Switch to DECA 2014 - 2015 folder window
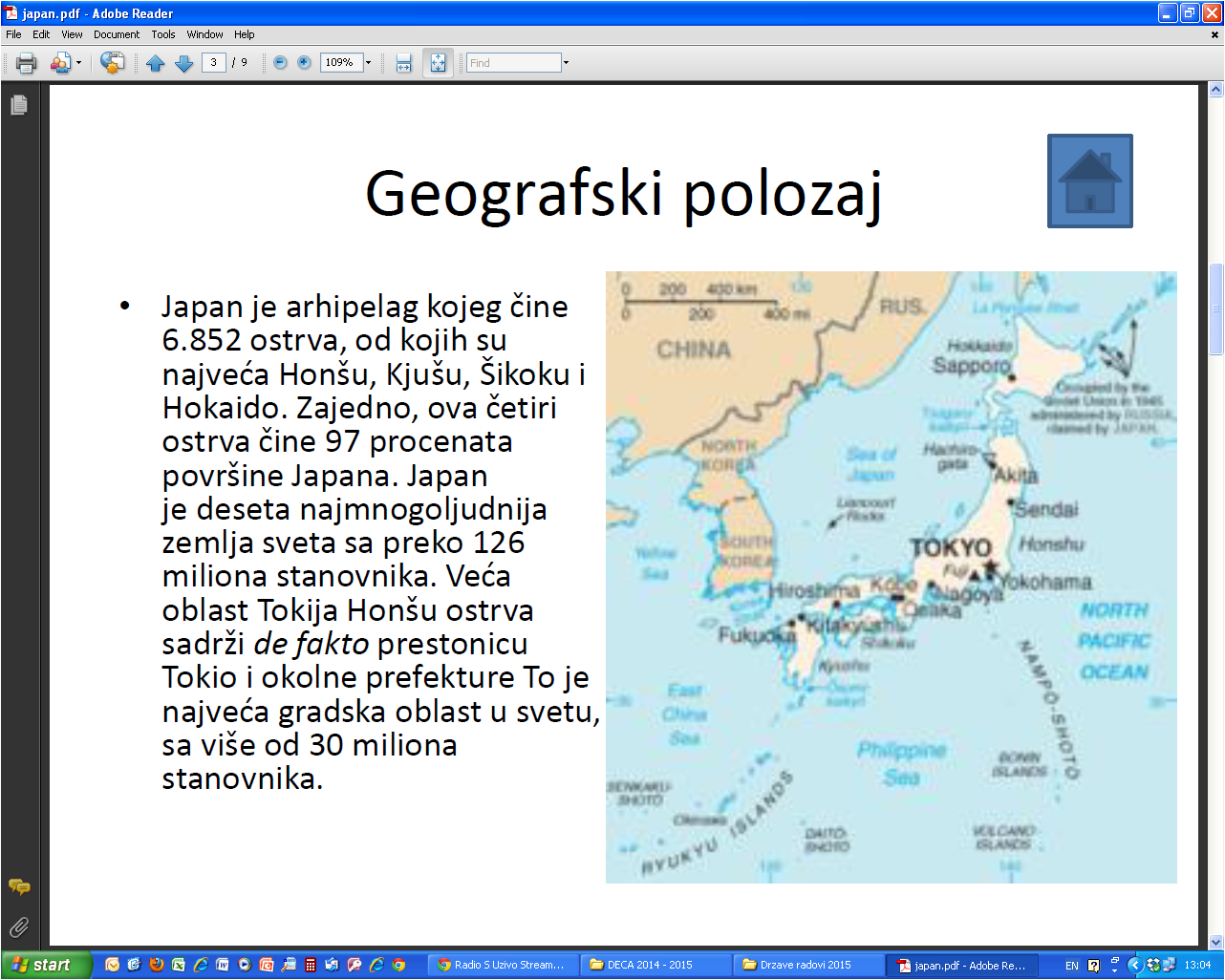Screen dimensions: 1225x980 coord(655,965)
